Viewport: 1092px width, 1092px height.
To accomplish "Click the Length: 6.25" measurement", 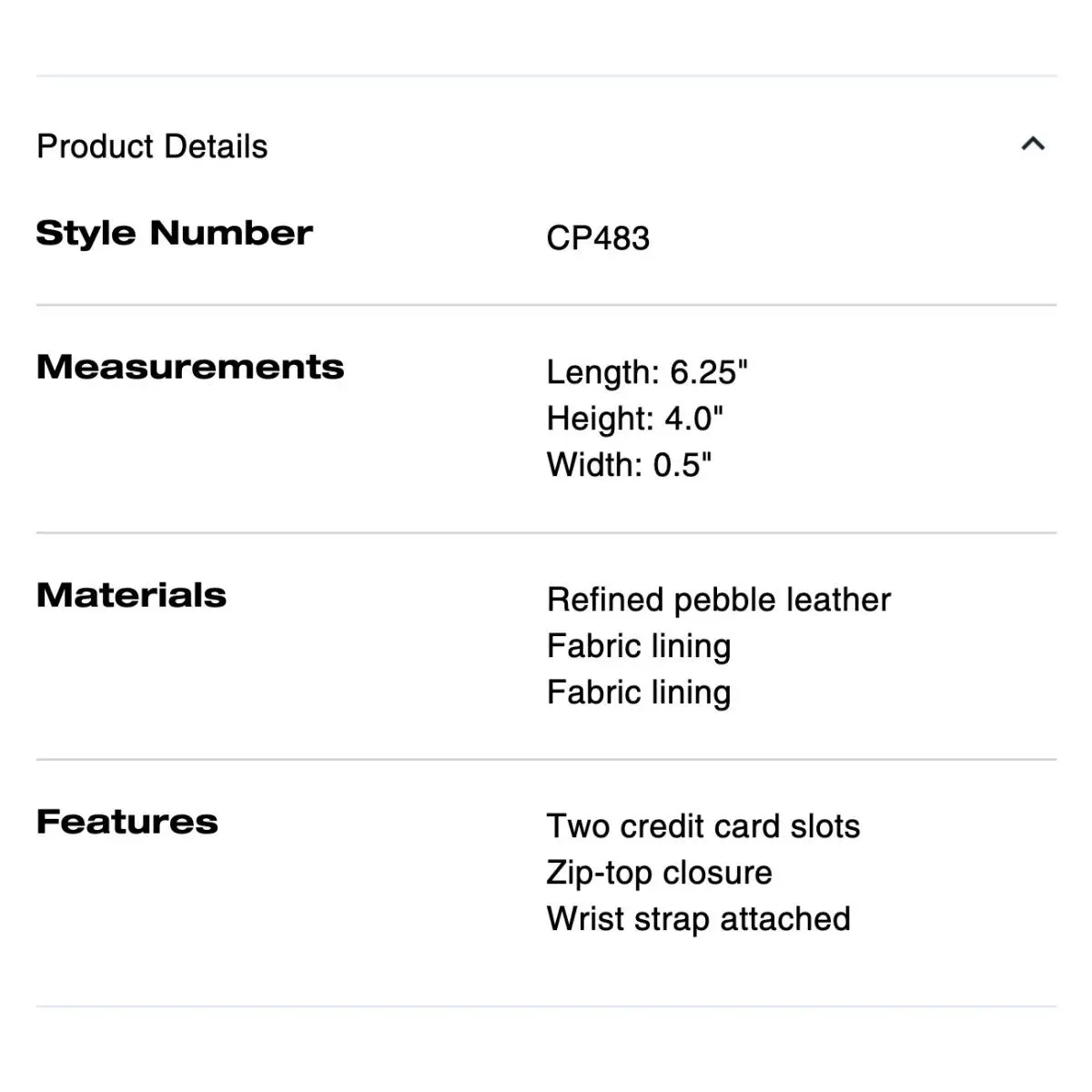I will click(647, 372).
